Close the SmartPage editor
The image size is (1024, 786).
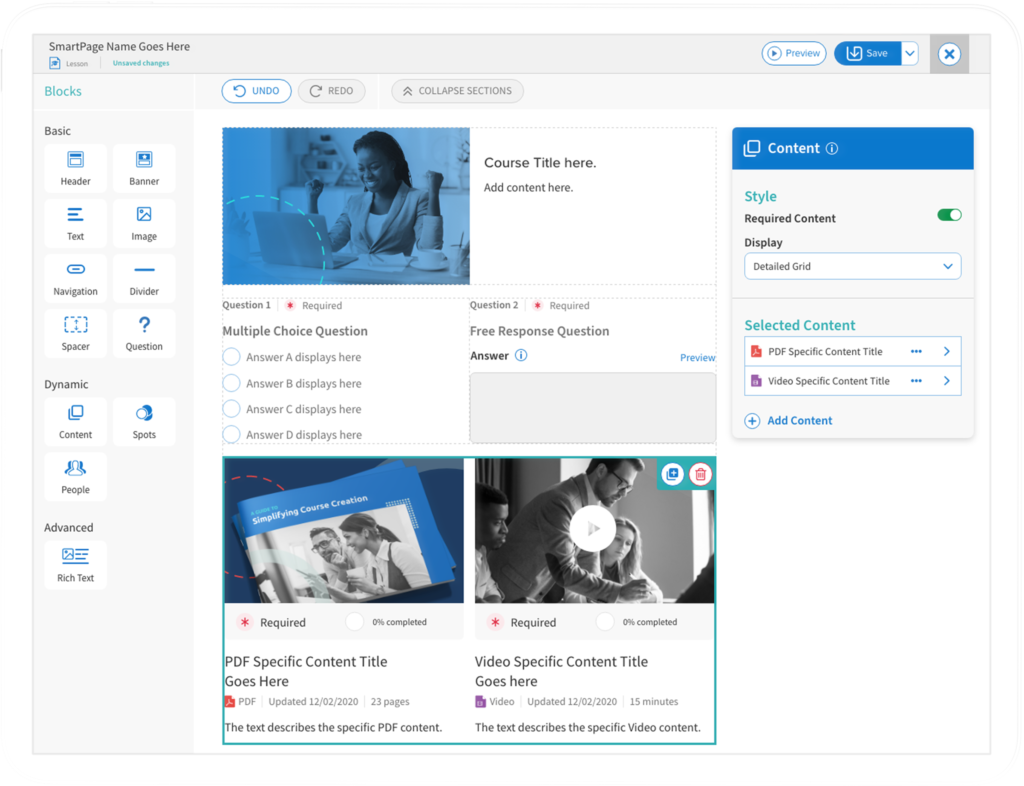(x=949, y=54)
